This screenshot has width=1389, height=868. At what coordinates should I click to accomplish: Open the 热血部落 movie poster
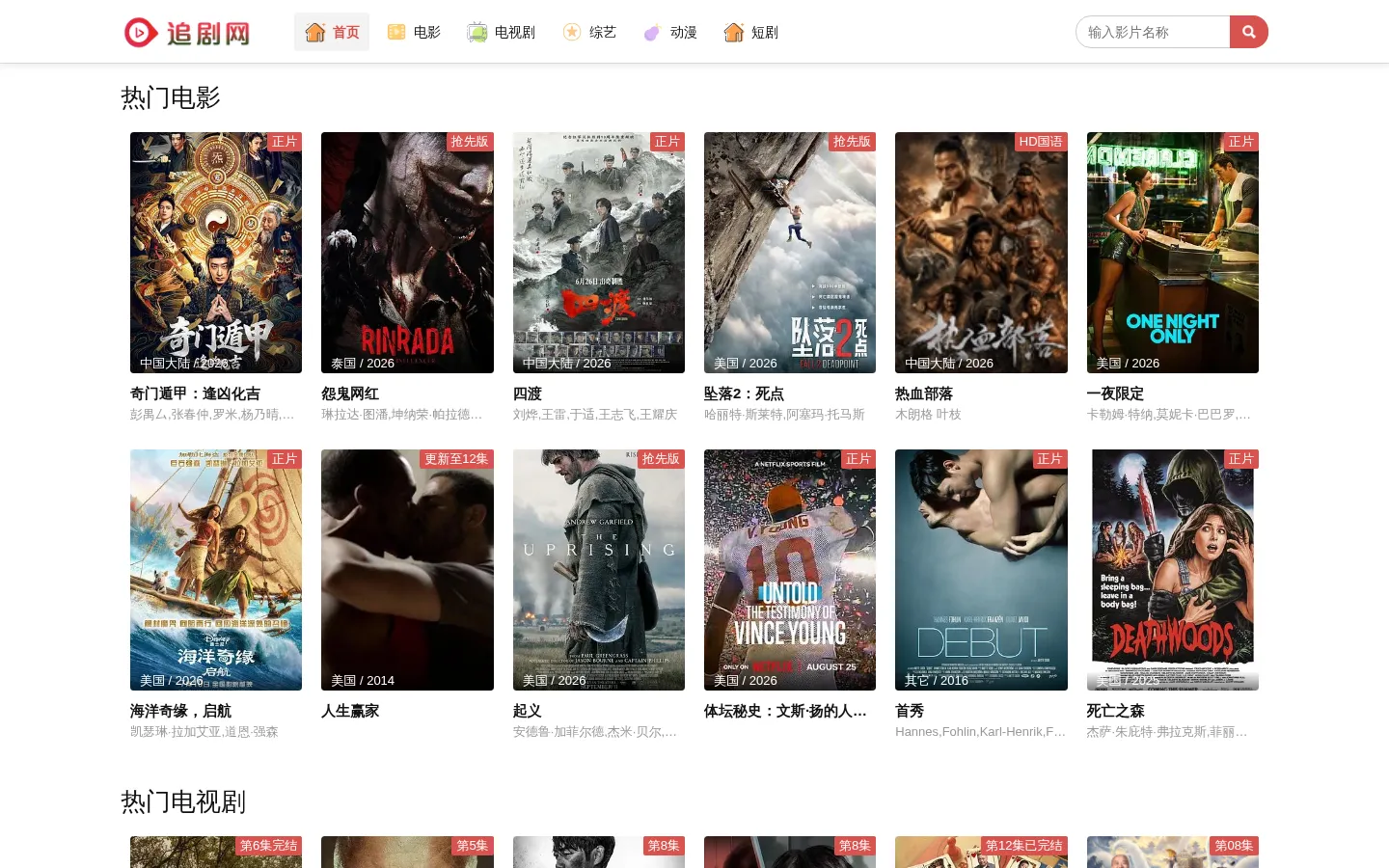pos(981,253)
